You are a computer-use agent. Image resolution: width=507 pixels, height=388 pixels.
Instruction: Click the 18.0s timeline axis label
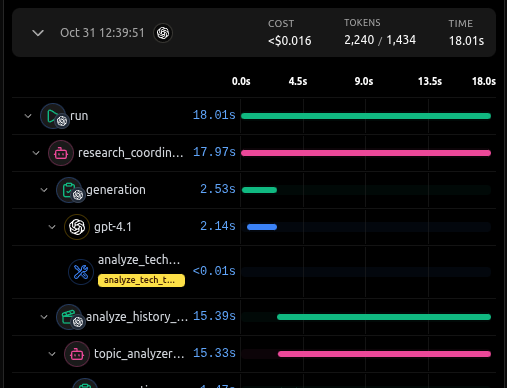484,81
